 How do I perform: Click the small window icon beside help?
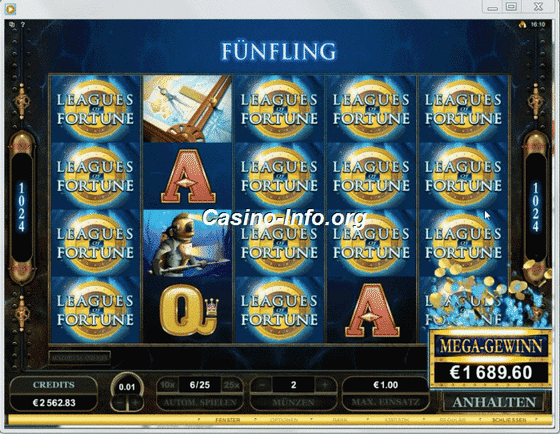[x=12, y=25]
